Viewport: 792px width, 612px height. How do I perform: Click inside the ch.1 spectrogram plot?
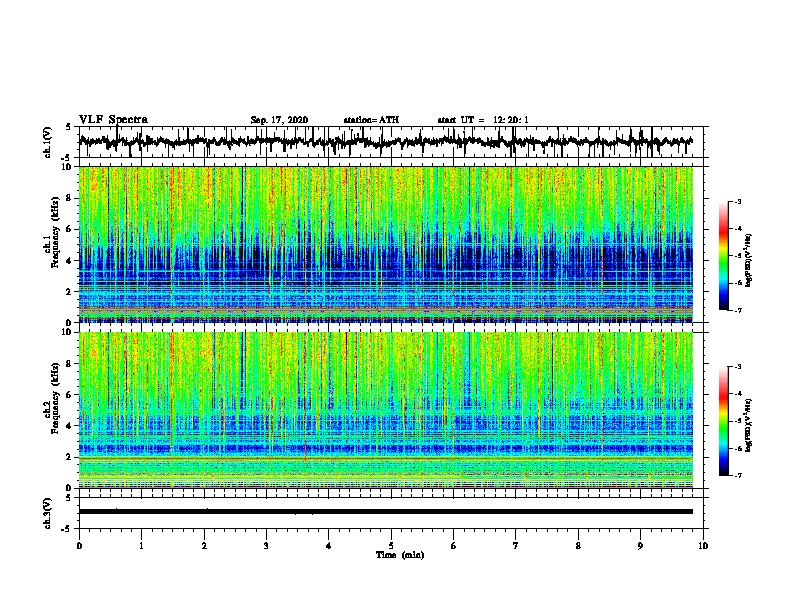tap(386, 244)
